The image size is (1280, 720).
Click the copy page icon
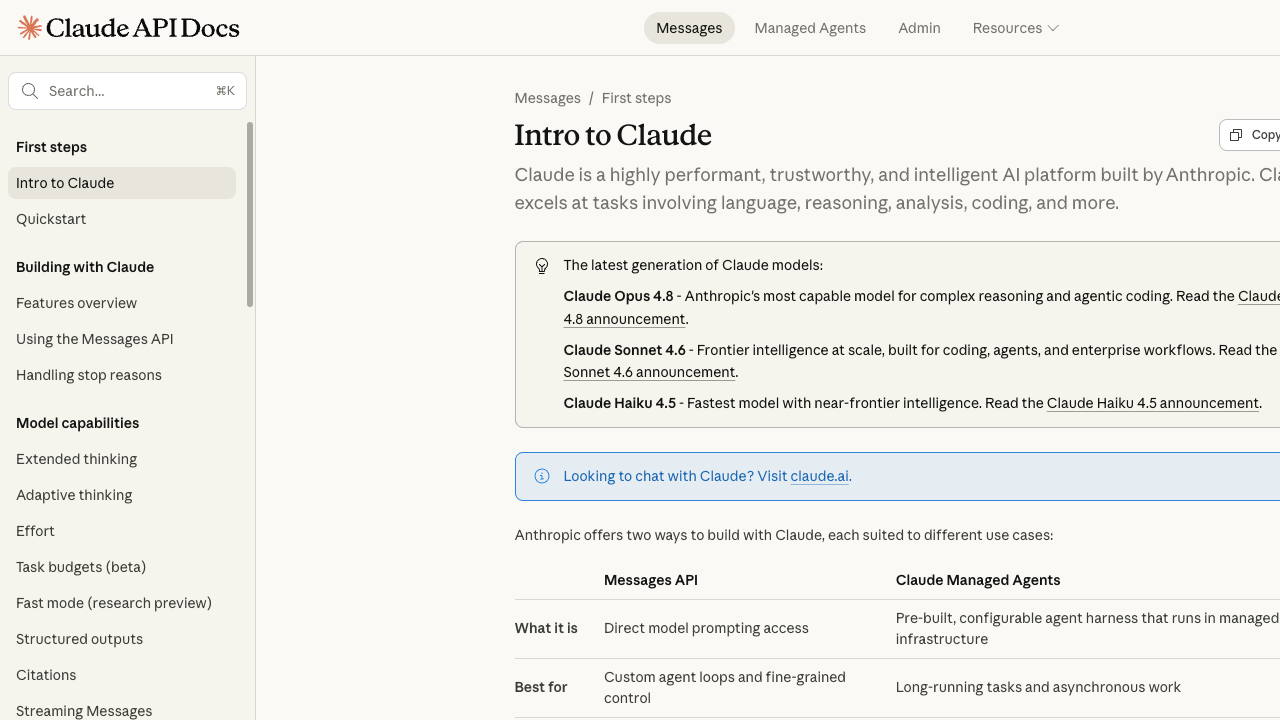[x=1236, y=135]
